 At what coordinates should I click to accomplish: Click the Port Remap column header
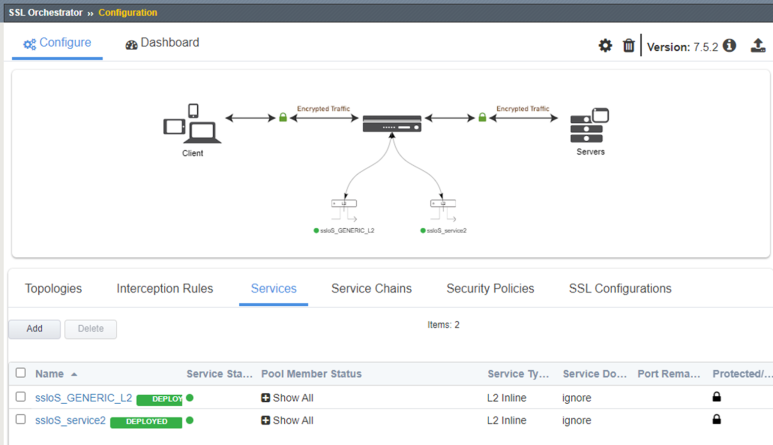coord(668,374)
